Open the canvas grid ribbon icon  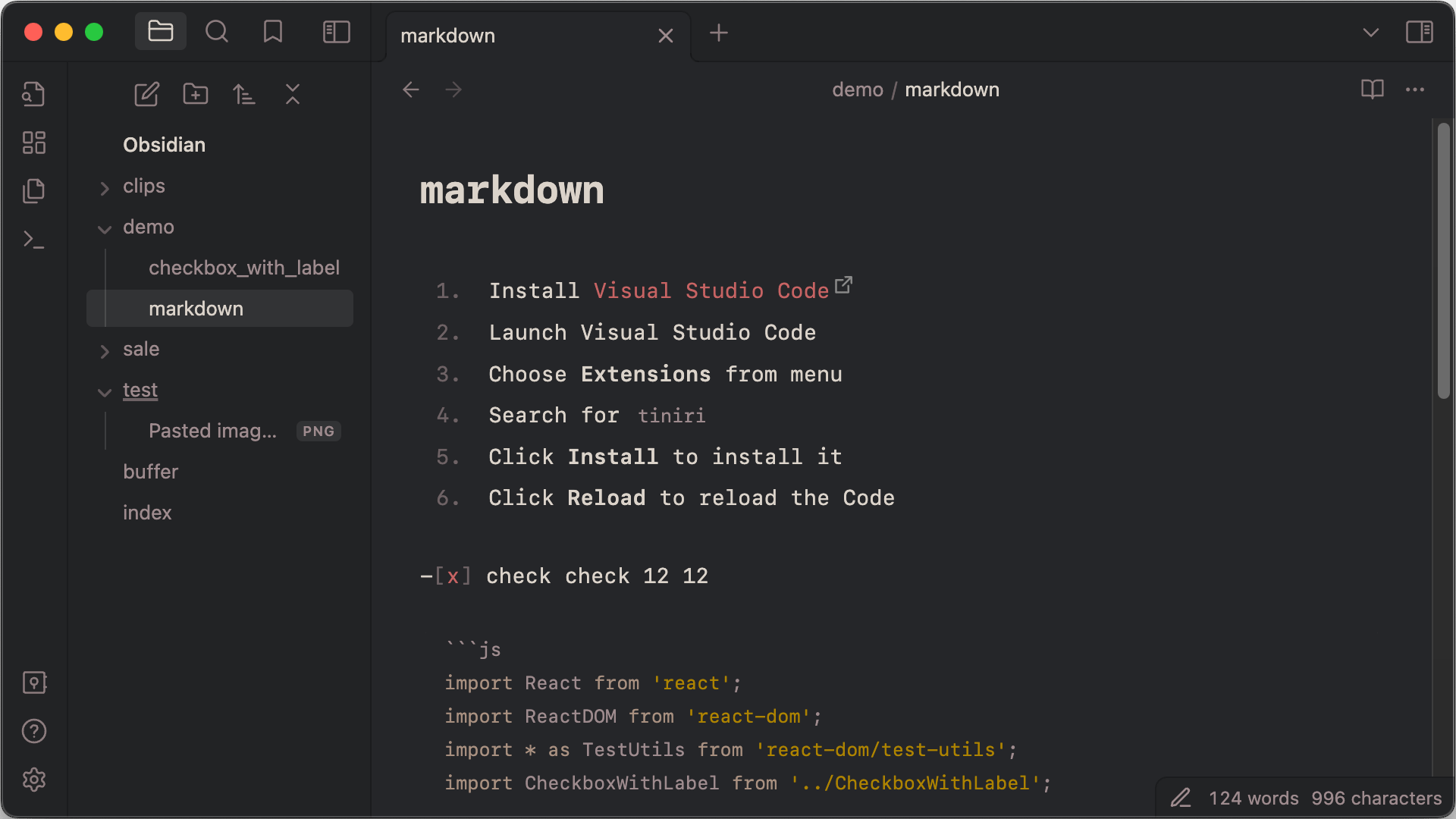[x=34, y=143]
